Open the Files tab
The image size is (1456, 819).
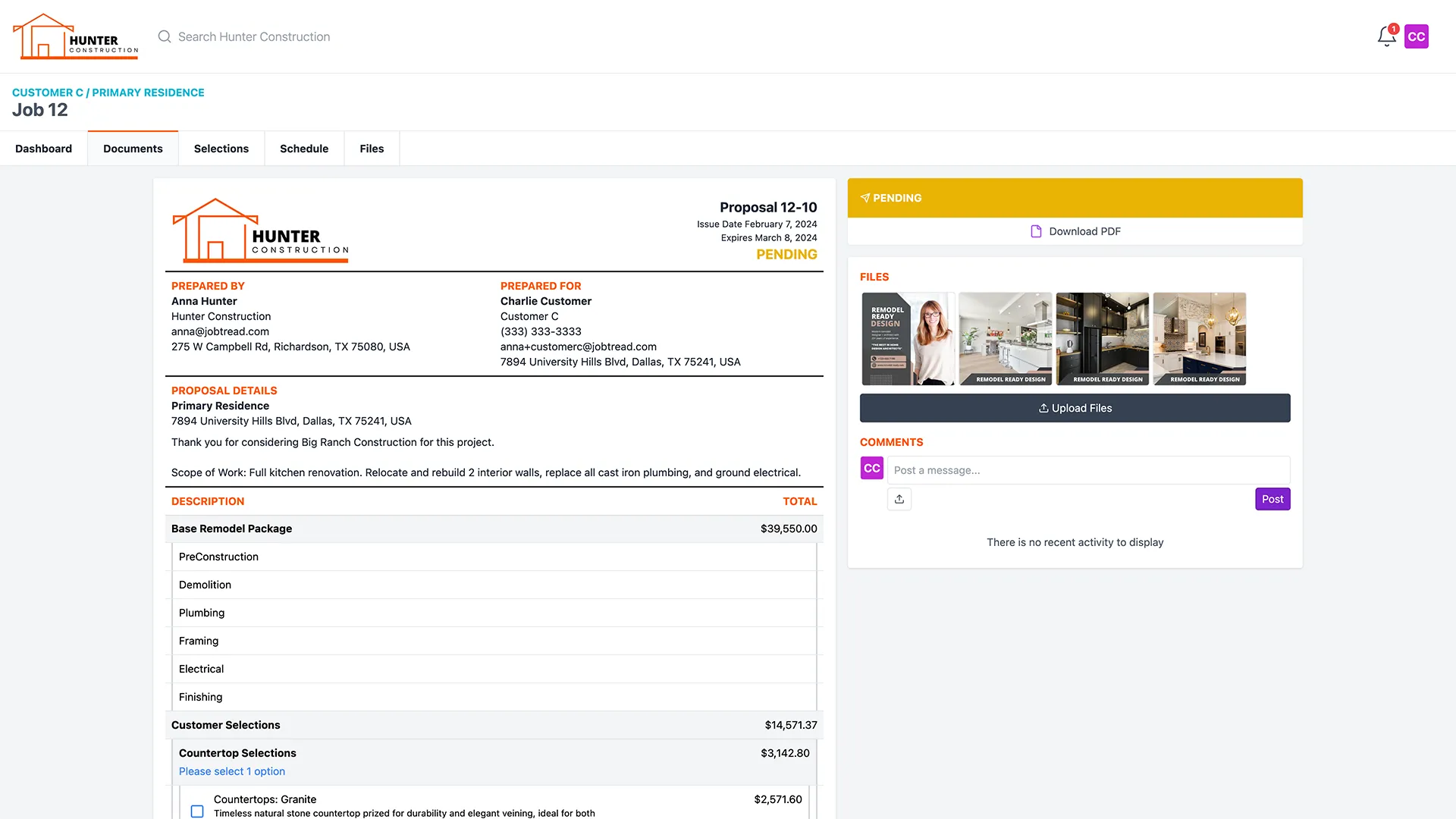[372, 148]
